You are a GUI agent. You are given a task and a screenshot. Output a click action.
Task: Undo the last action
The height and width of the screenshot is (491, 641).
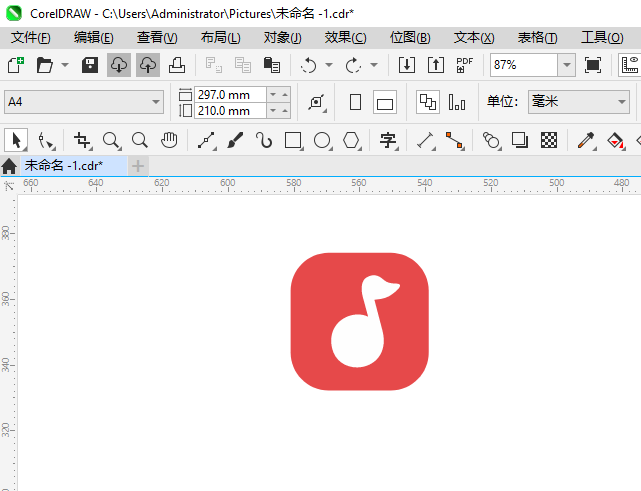308,65
